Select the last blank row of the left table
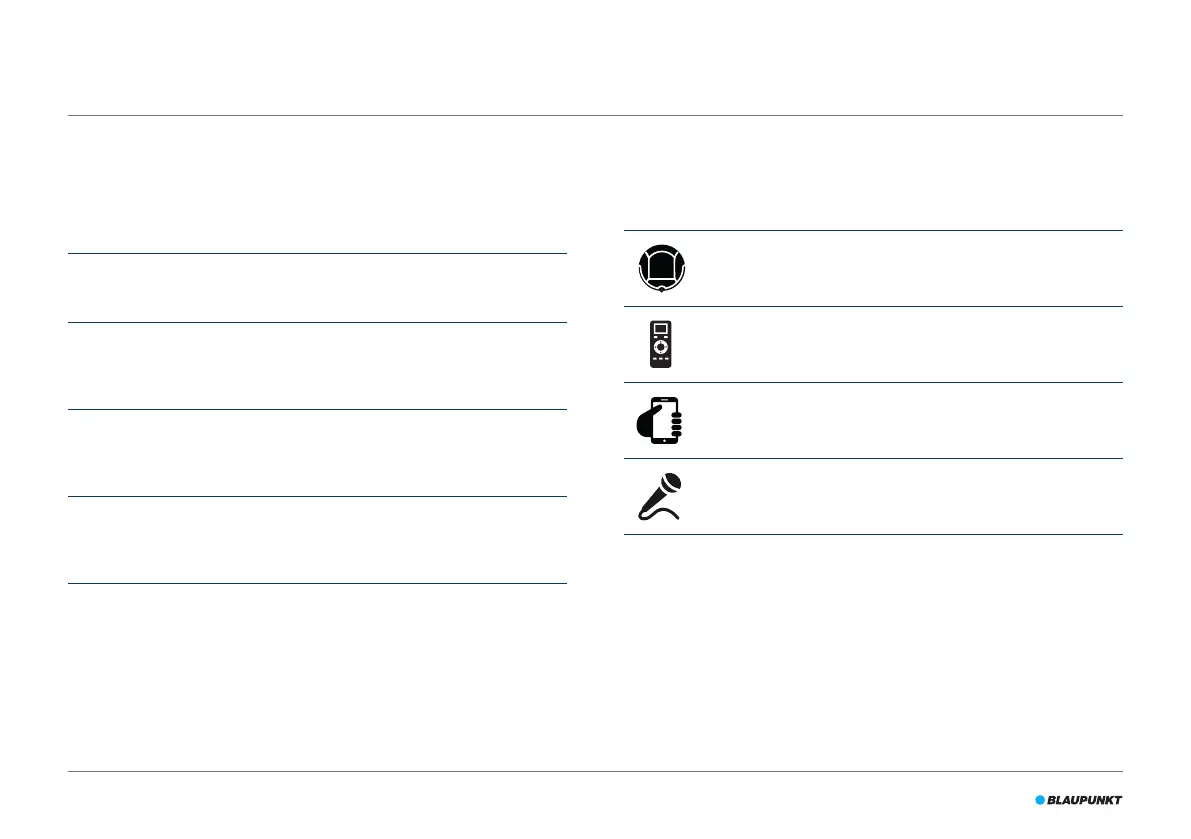Viewport: 1191px width, 839px height. [317, 540]
